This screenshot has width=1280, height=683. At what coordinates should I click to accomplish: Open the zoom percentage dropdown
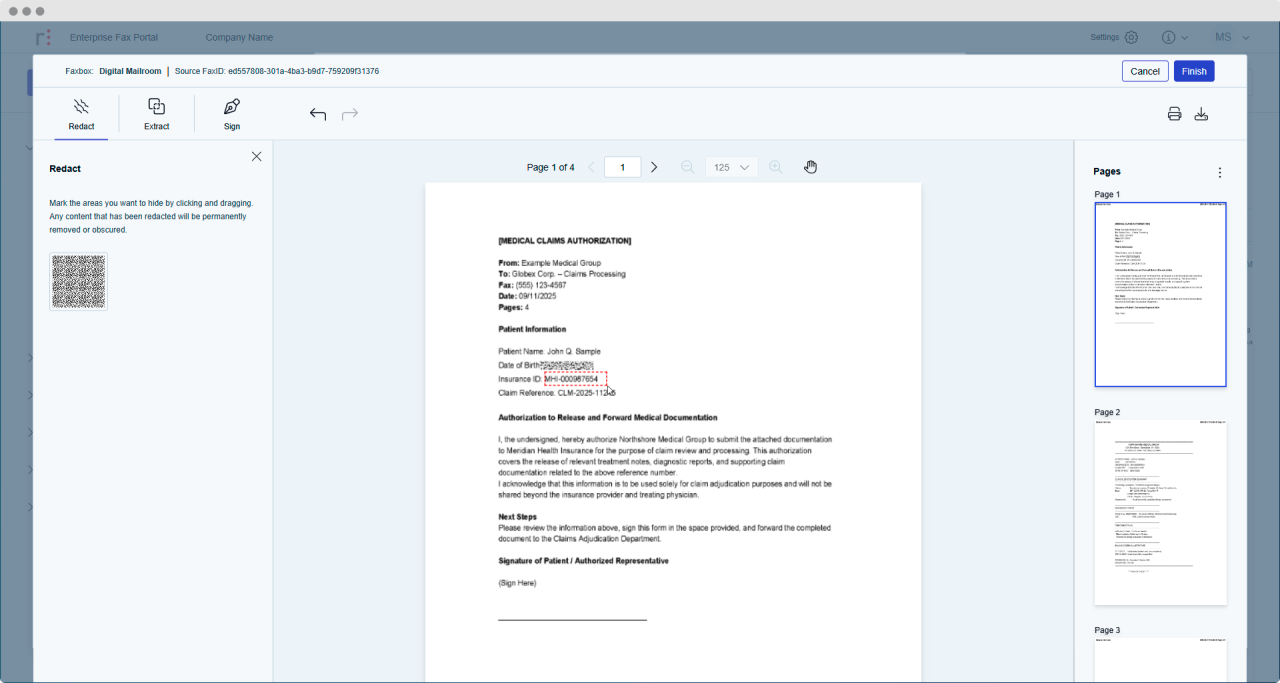tap(731, 167)
